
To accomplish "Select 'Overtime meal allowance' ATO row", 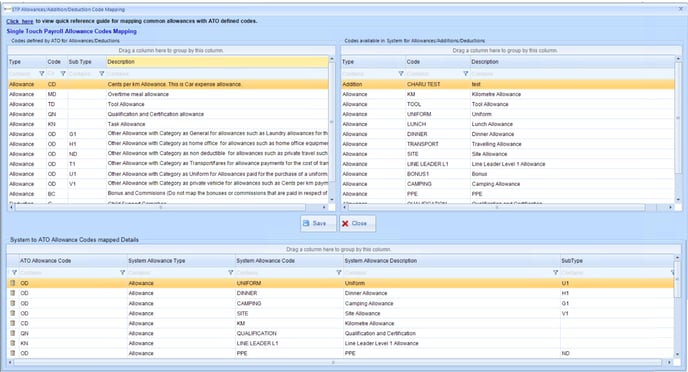I will point(168,94).
